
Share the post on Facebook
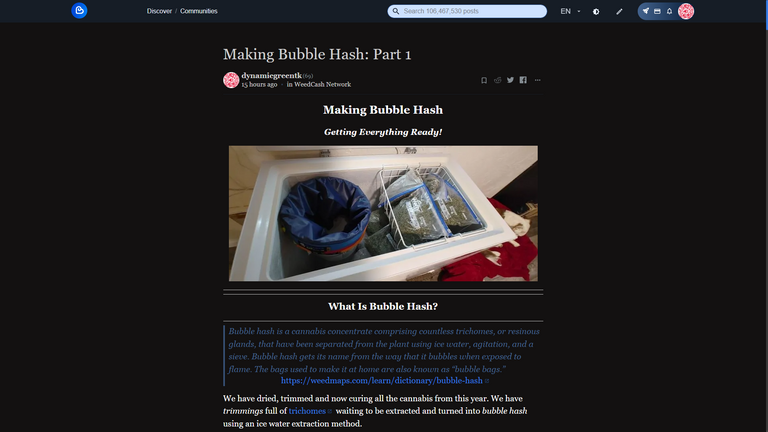tap(523, 80)
